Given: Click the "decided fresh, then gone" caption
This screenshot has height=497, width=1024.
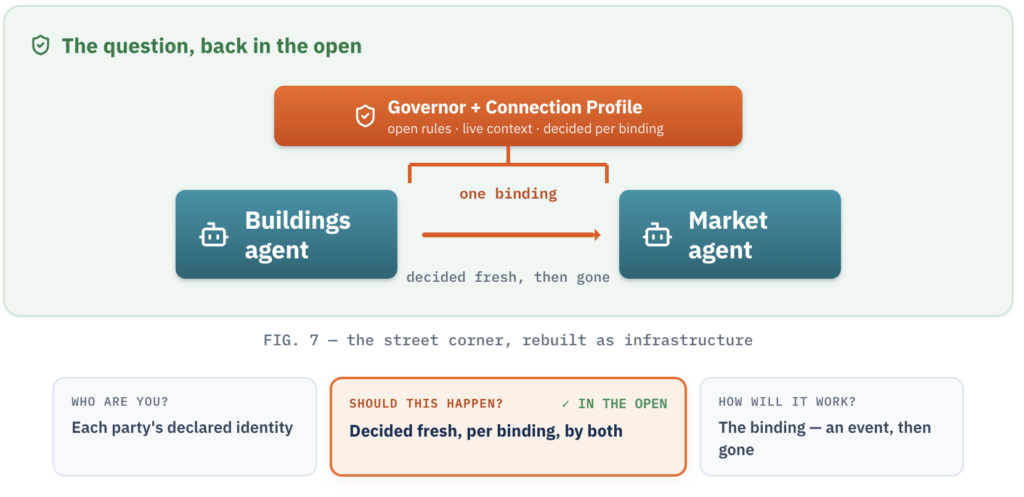Looking at the screenshot, I should pyautogui.click(x=508, y=278).
